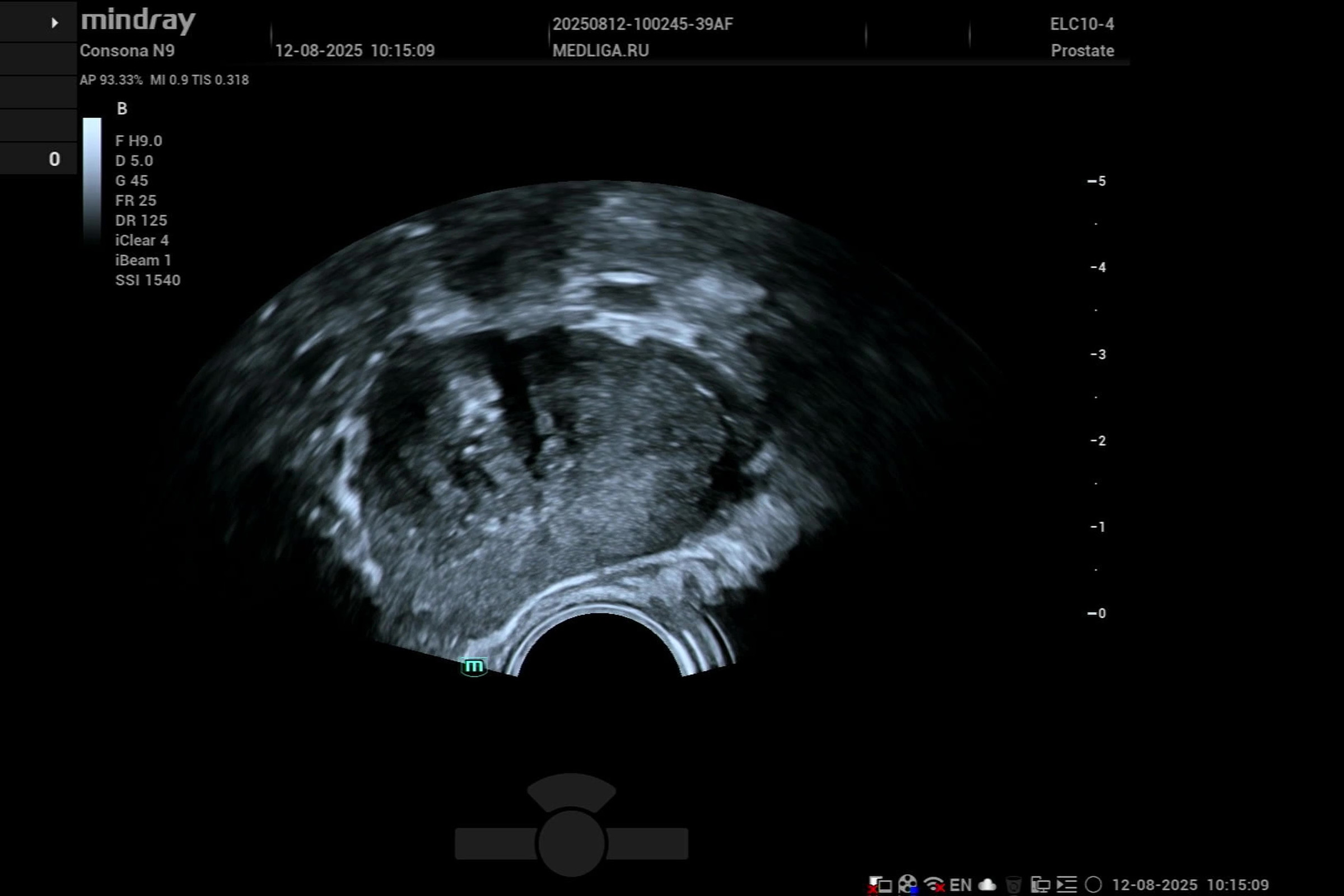Open the task list queue icon

click(1066, 885)
